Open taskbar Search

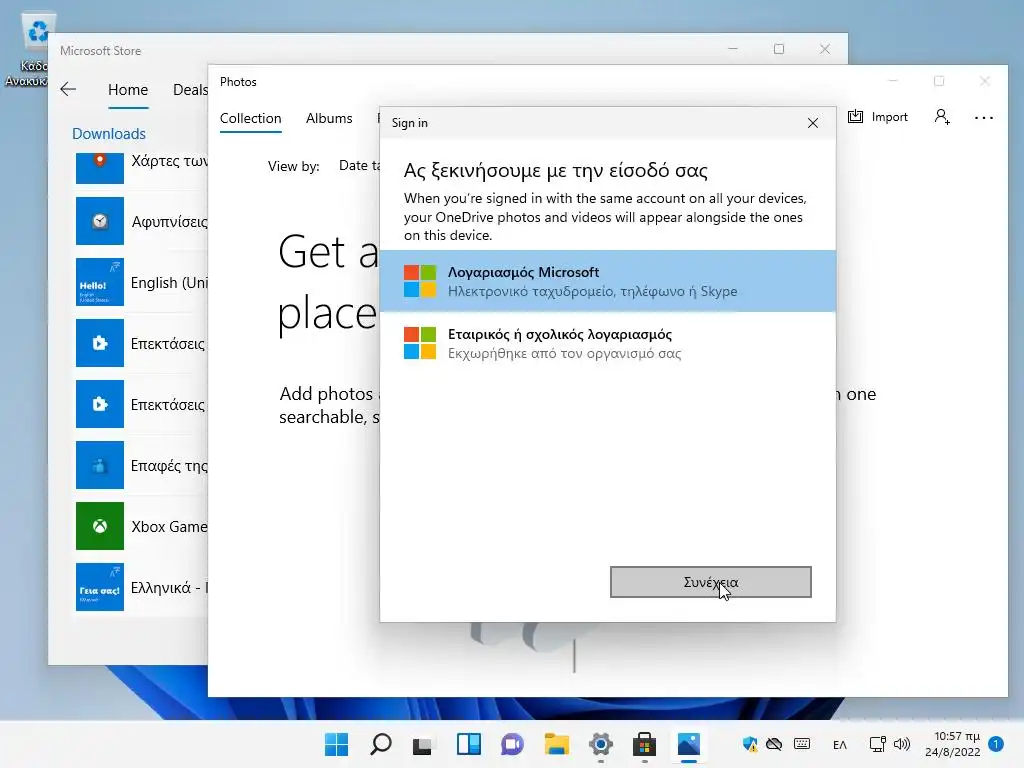[x=381, y=744]
